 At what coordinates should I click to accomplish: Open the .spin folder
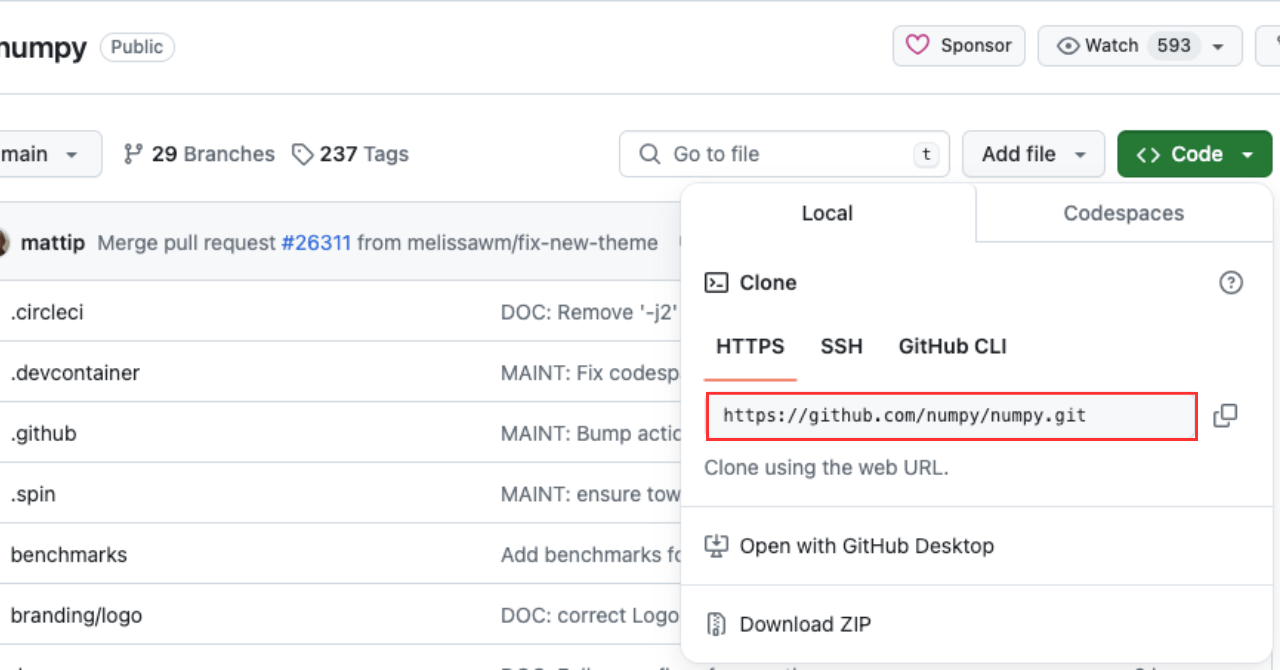33,495
